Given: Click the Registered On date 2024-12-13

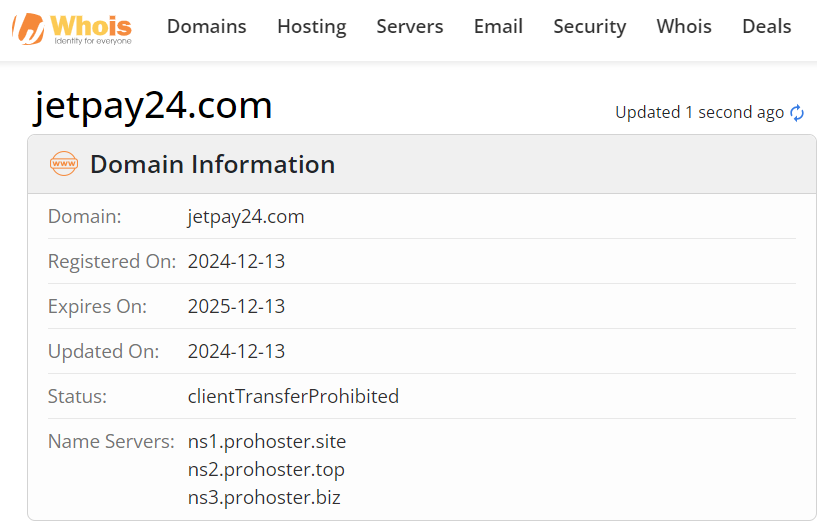Looking at the screenshot, I should [236, 262].
